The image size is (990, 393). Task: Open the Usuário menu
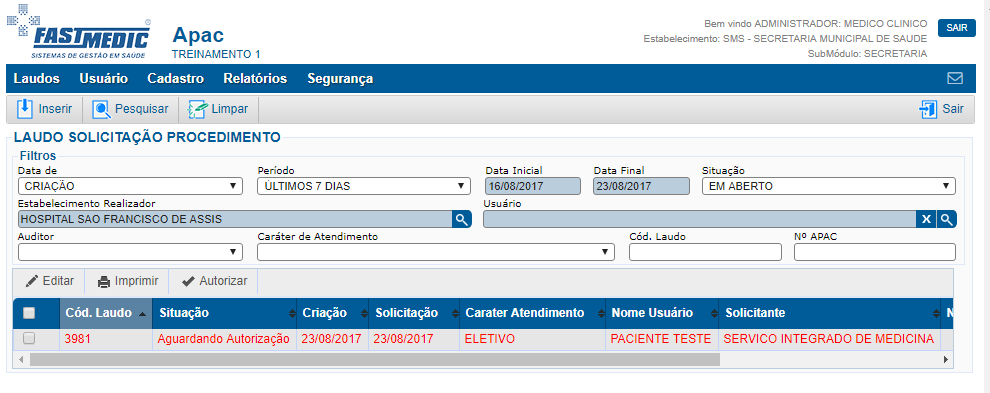(104, 78)
